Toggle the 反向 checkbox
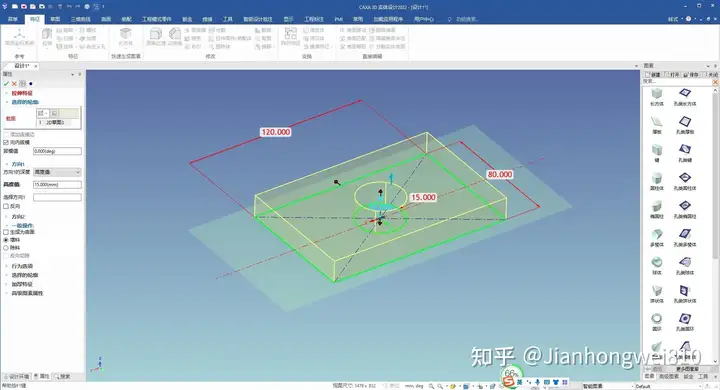This screenshot has width=720, height=390. tap(6, 206)
